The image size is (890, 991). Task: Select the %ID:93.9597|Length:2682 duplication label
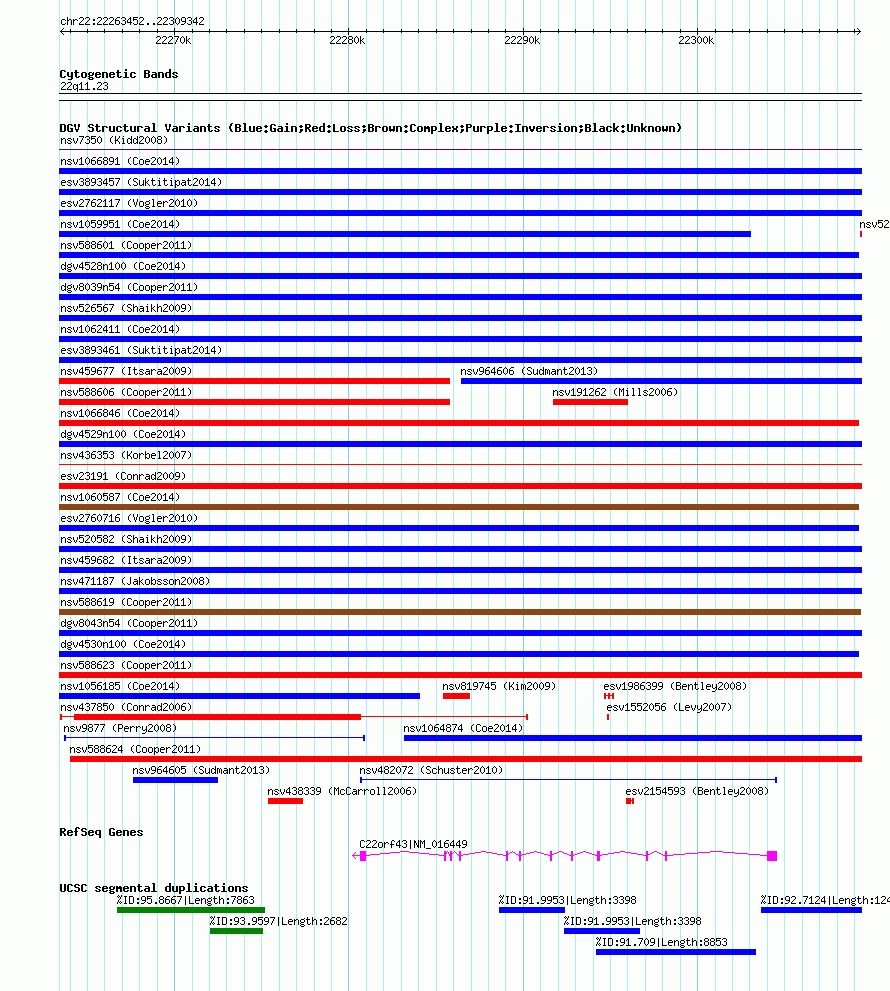279,921
